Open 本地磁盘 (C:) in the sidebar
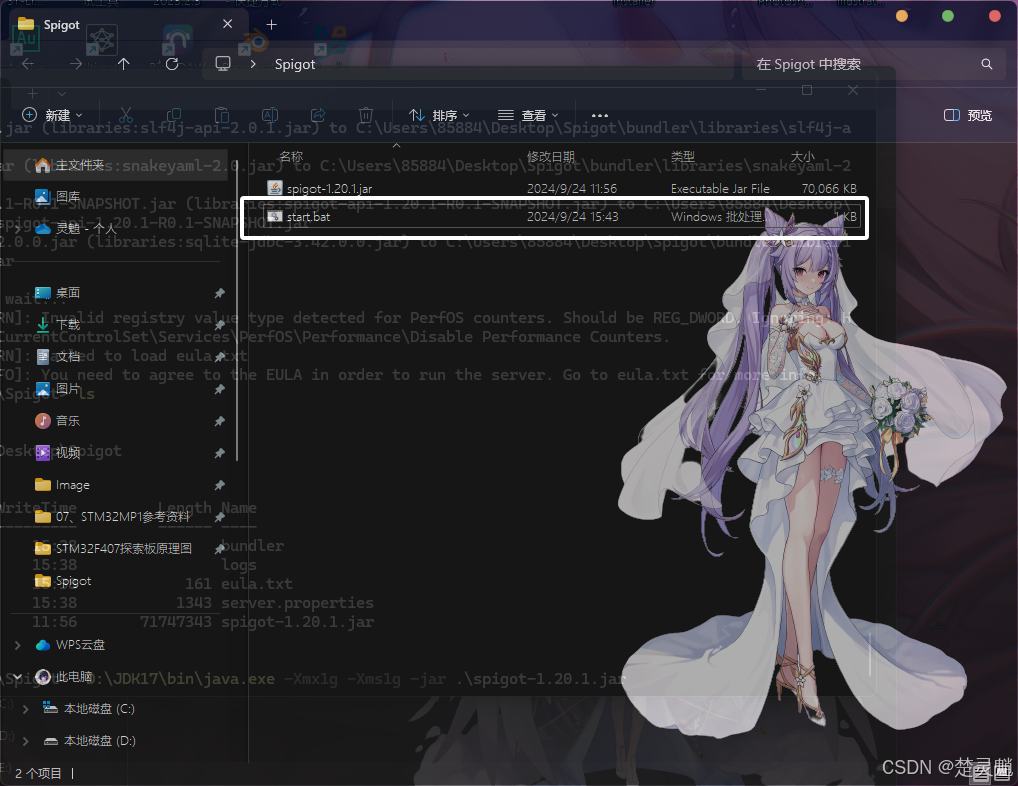Screen dimensions: 1018x786 pyautogui.click(x=99, y=709)
